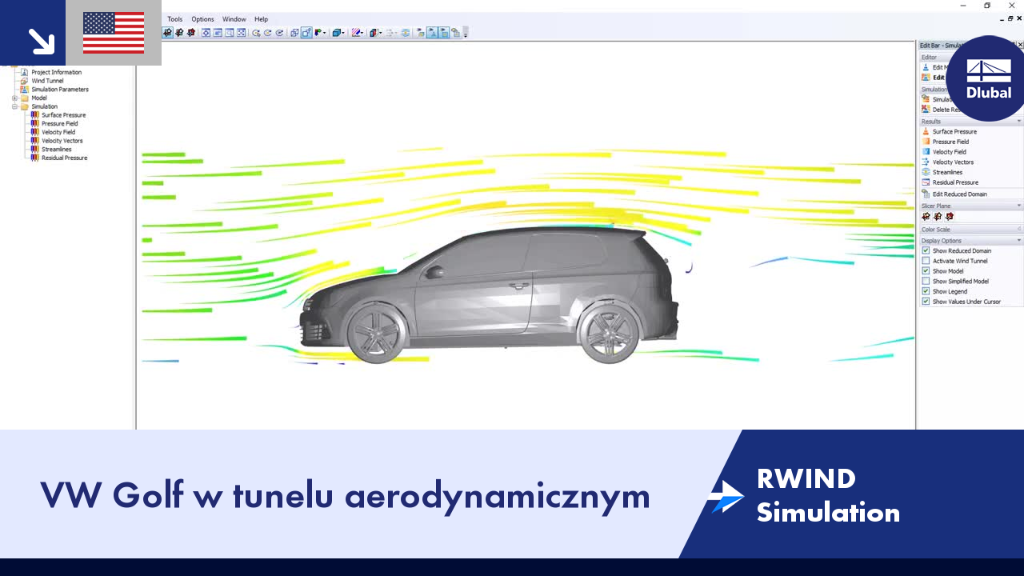This screenshot has width=1024, height=576.
Task: Expand the Model tree node
Action: (14, 98)
